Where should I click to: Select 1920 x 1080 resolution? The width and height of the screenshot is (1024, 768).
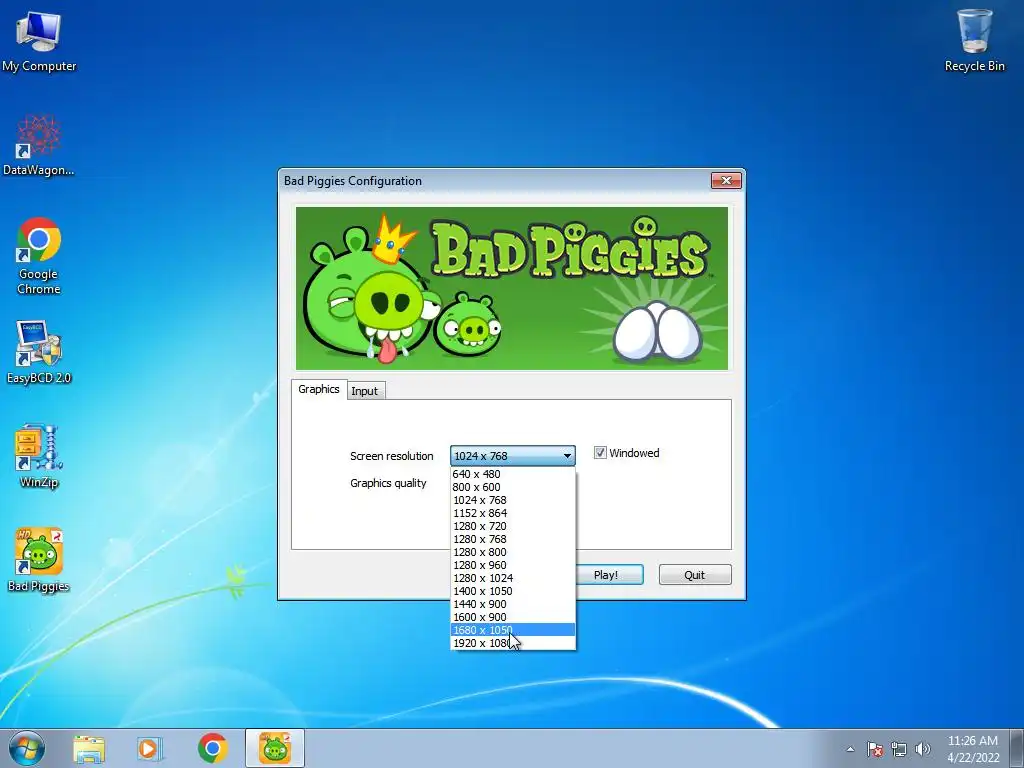tap(513, 643)
